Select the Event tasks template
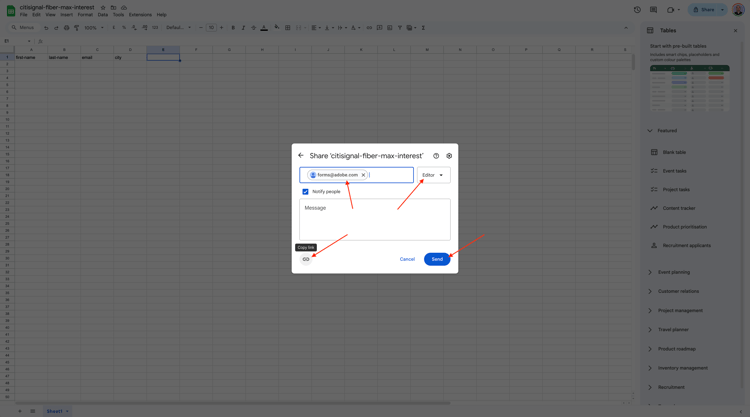This screenshot has width=750, height=417. [674, 171]
